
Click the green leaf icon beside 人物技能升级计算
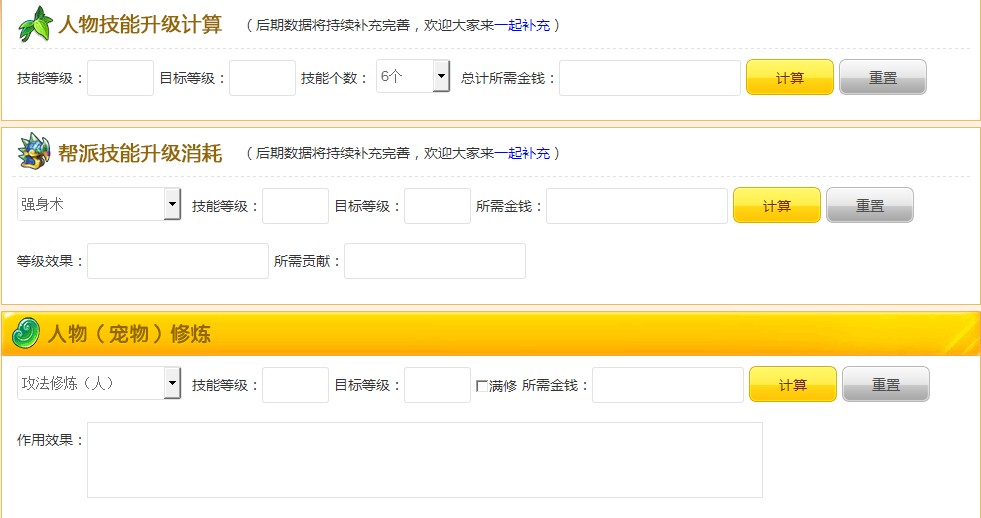(x=35, y=24)
